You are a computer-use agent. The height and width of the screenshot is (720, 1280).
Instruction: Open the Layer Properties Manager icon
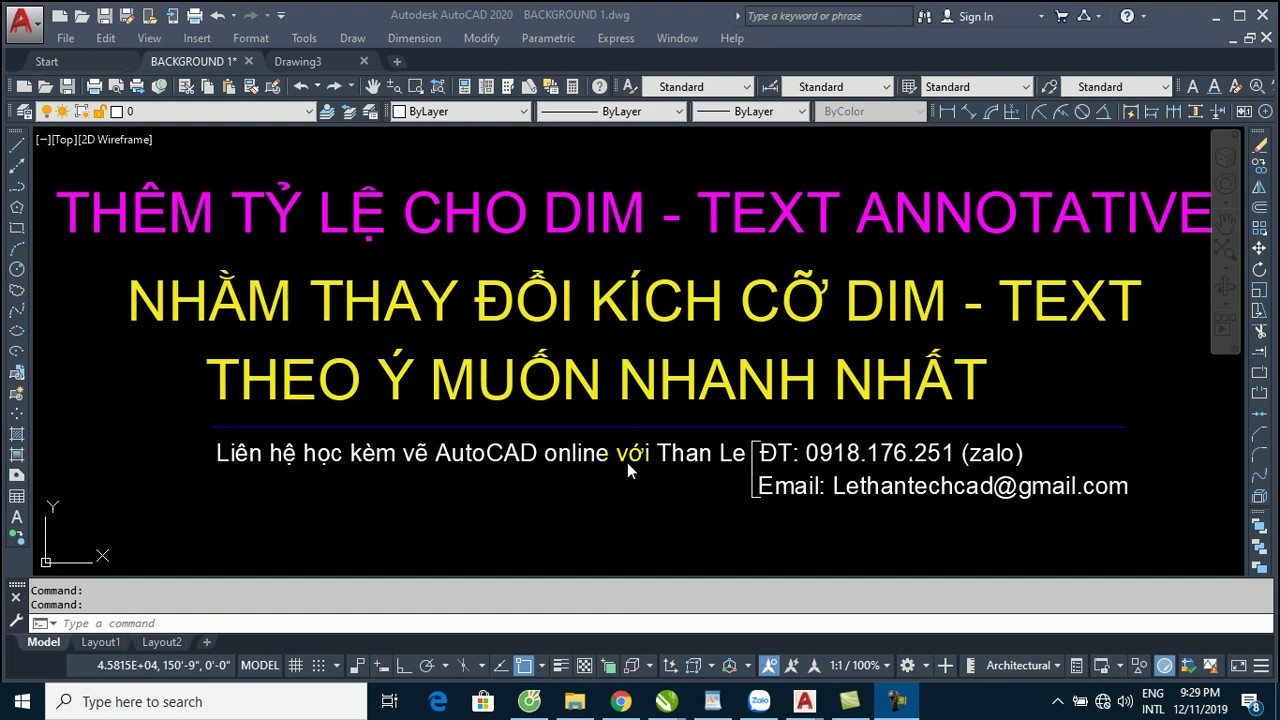[x=23, y=111]
